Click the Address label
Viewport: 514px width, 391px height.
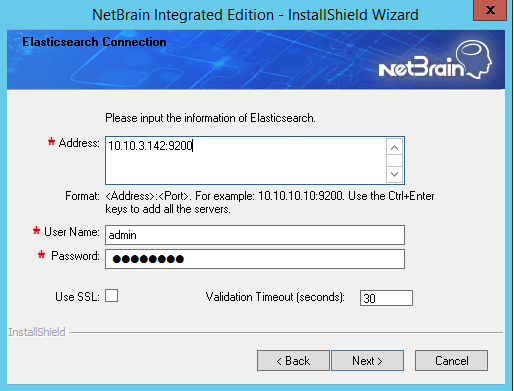(79, 143)
